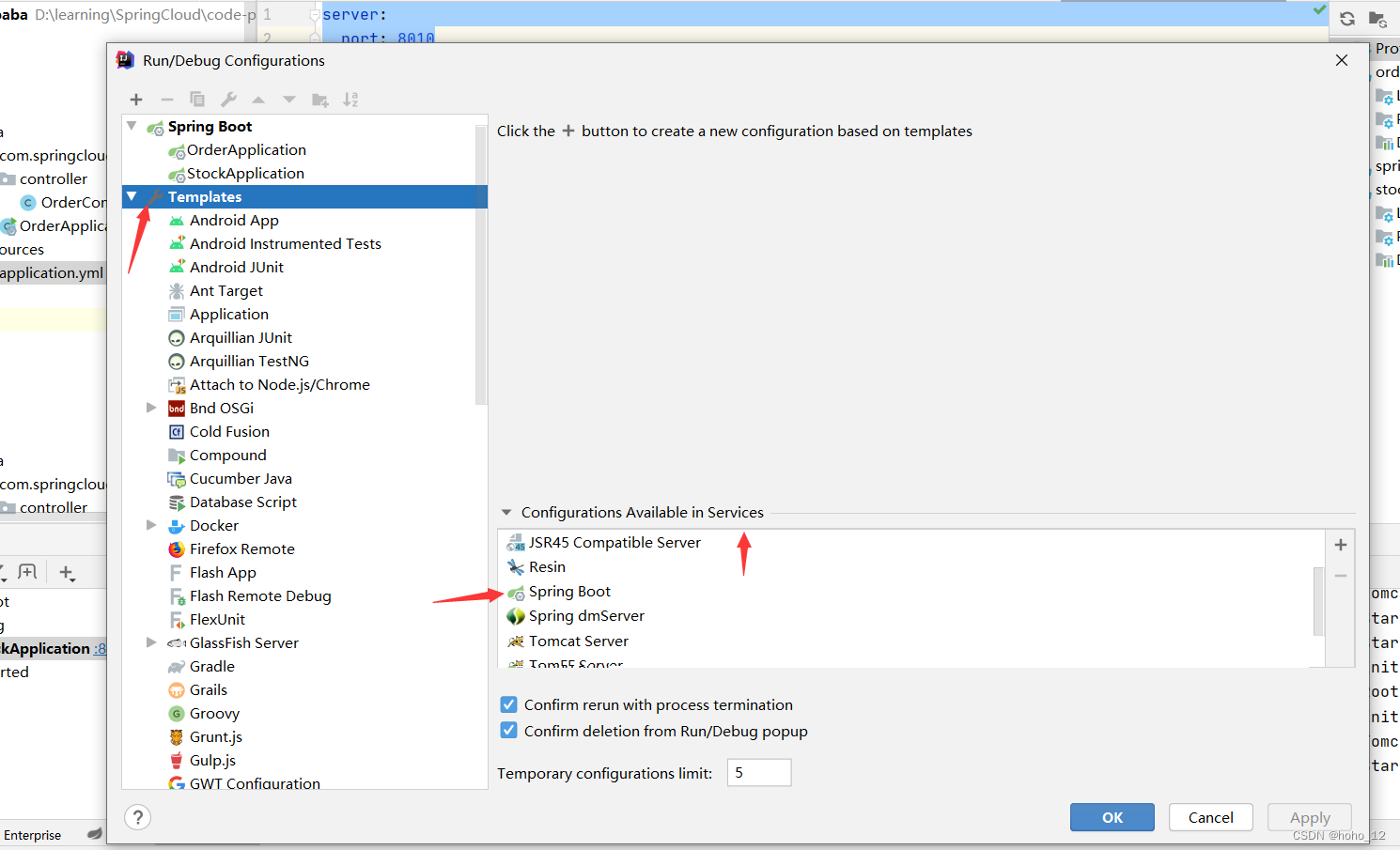Click add service plus icon in Services panel

[67, 572]
